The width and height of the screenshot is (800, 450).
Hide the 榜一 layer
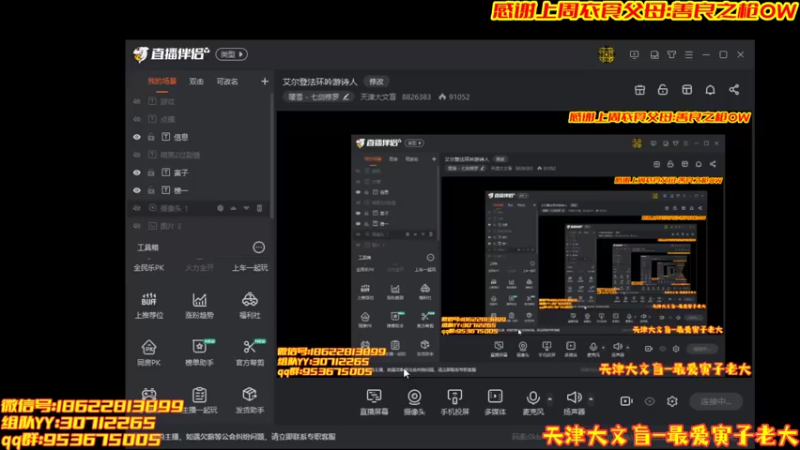pyautogui.click(x=137, y=190)
